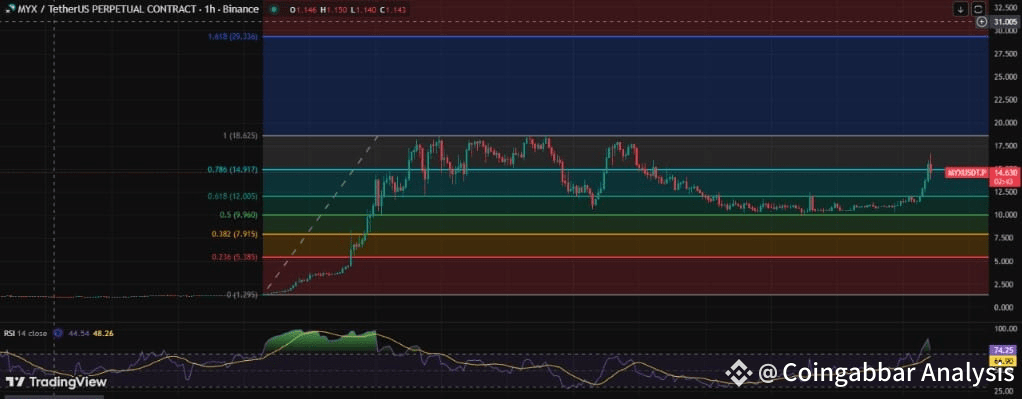Image resolution: width=1022 pixels, height=399 pixels.
Task: Click the green market status dot
Action: [273, 10]
